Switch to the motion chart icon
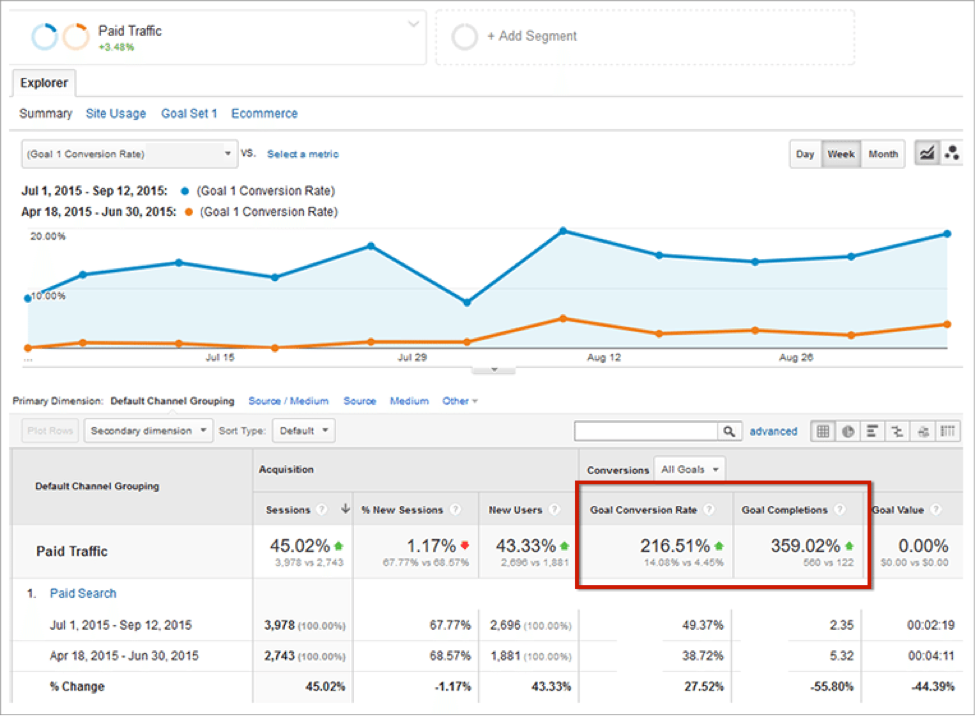Viewport: 975px width, 716px height. pos(951,154)
